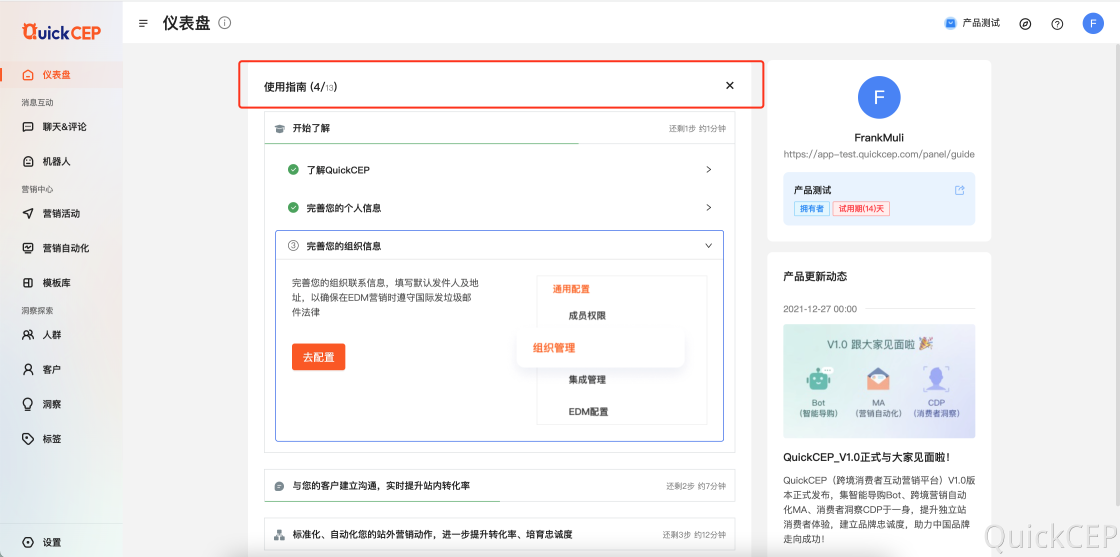Click the person icon for 客户
The height and width of the screenshot is (557, 1120).
coord(28,370)
